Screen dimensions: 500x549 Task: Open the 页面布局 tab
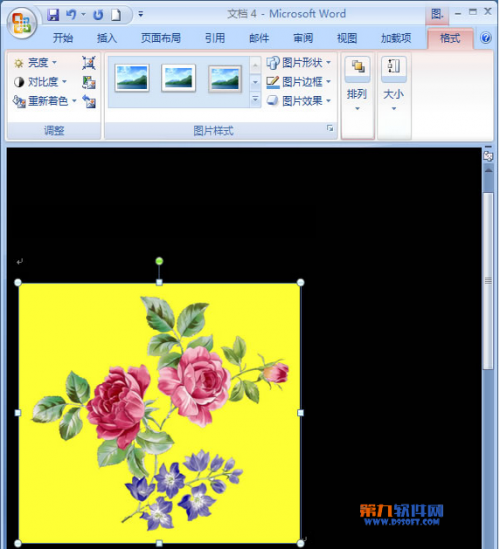pyautogui.click(x=161, y=38)
